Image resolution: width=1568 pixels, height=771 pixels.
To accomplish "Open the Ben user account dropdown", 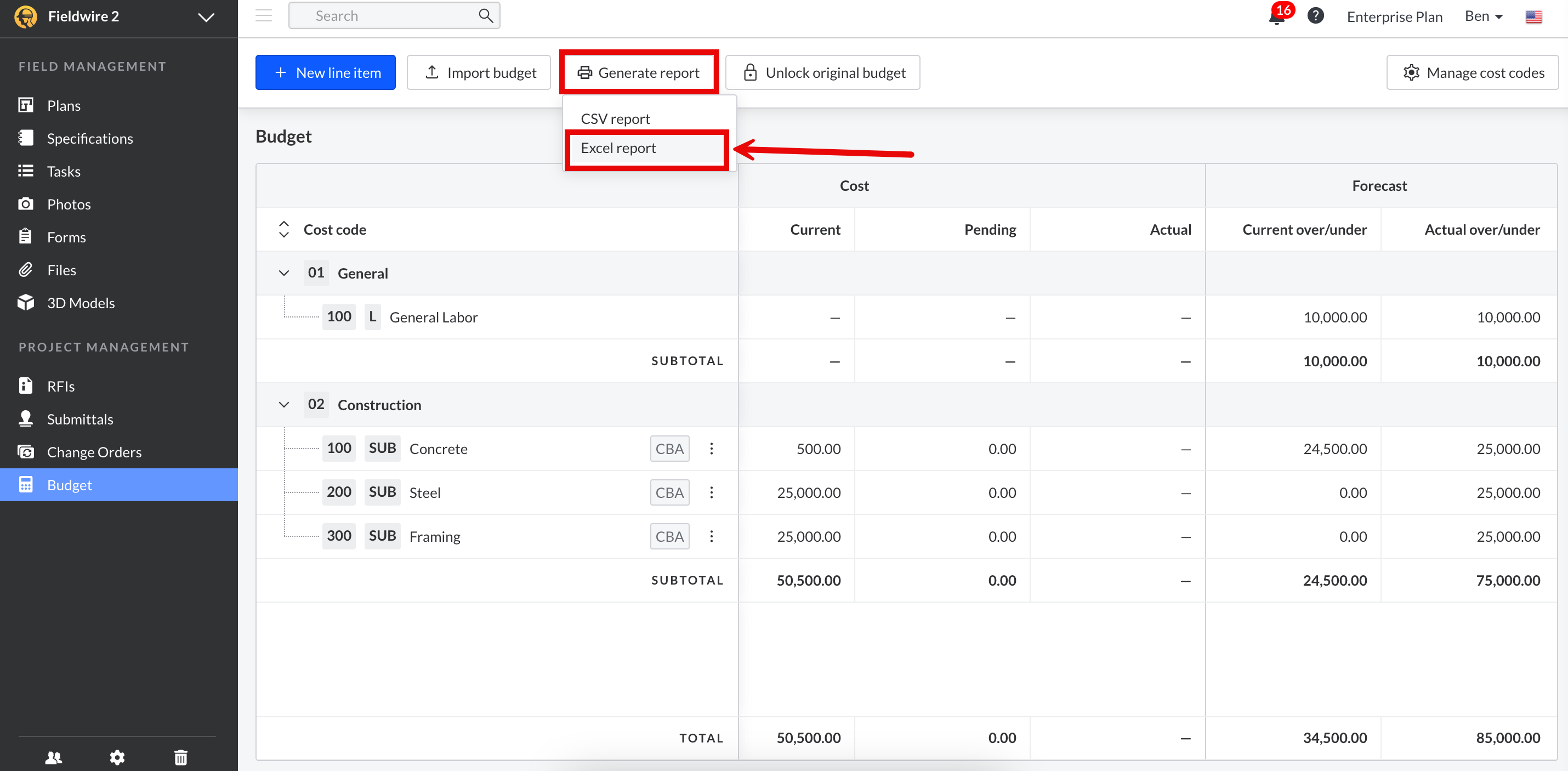I will (1484, 16).
